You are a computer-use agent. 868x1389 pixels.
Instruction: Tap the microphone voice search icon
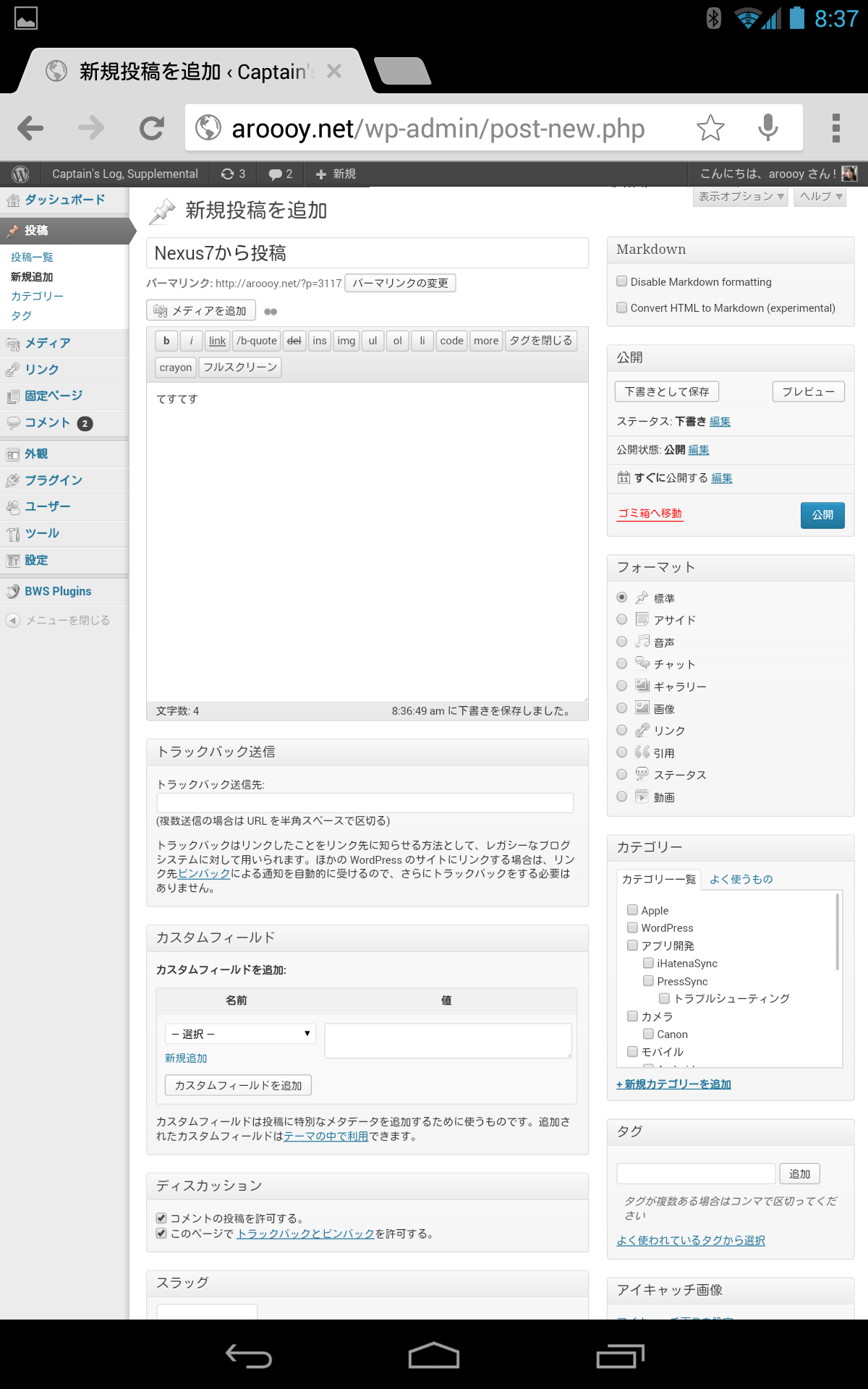[x=767, y=128]
